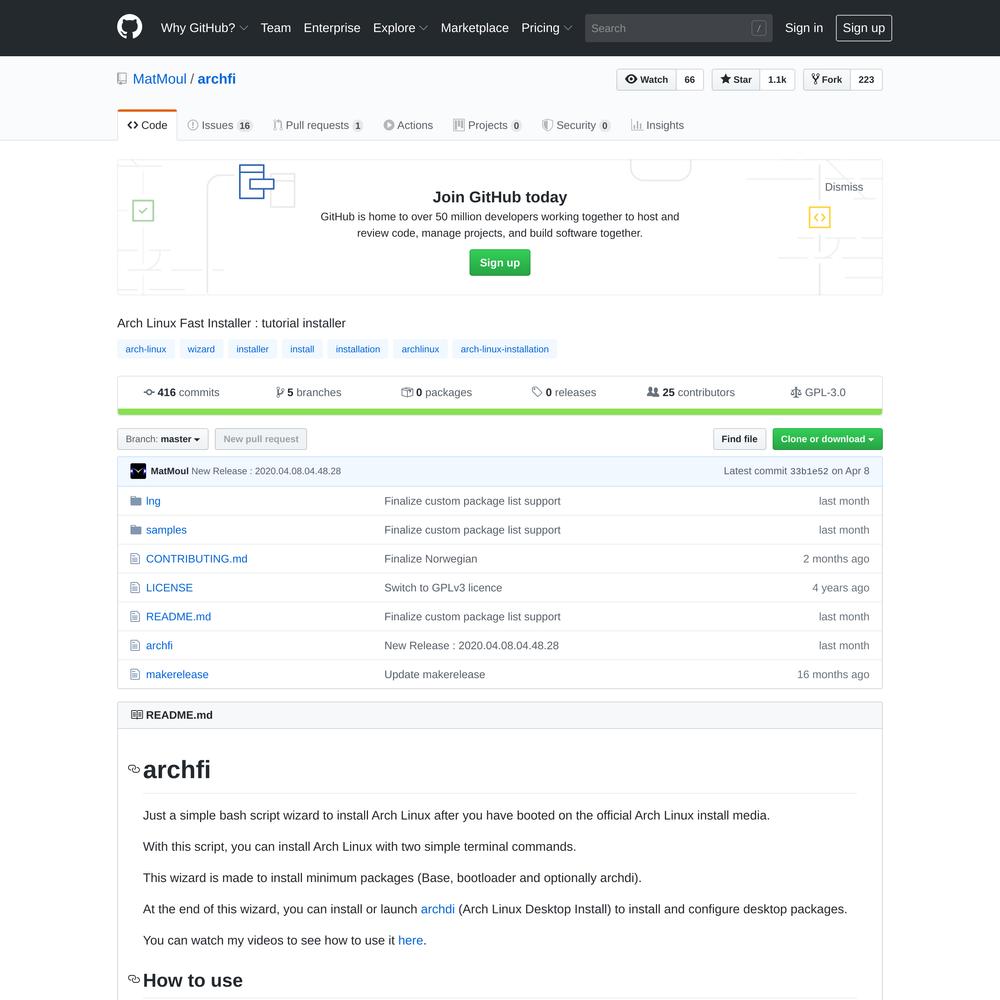Fork the archfi repository
Viewport: 1000px width, 1000px height.
tap(827, 80)
